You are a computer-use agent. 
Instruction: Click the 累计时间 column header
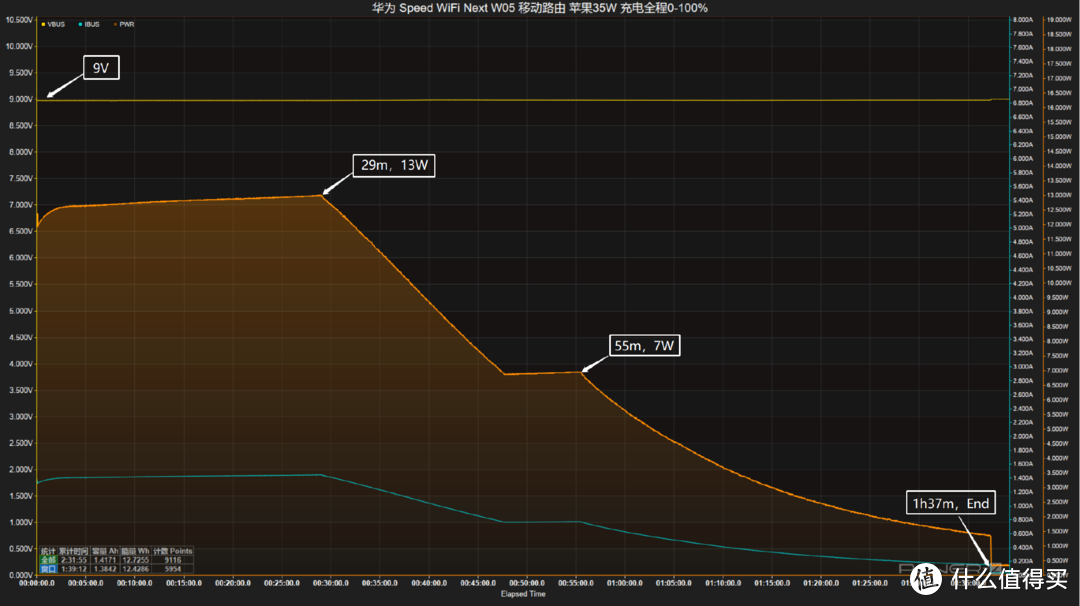point(74,551)
